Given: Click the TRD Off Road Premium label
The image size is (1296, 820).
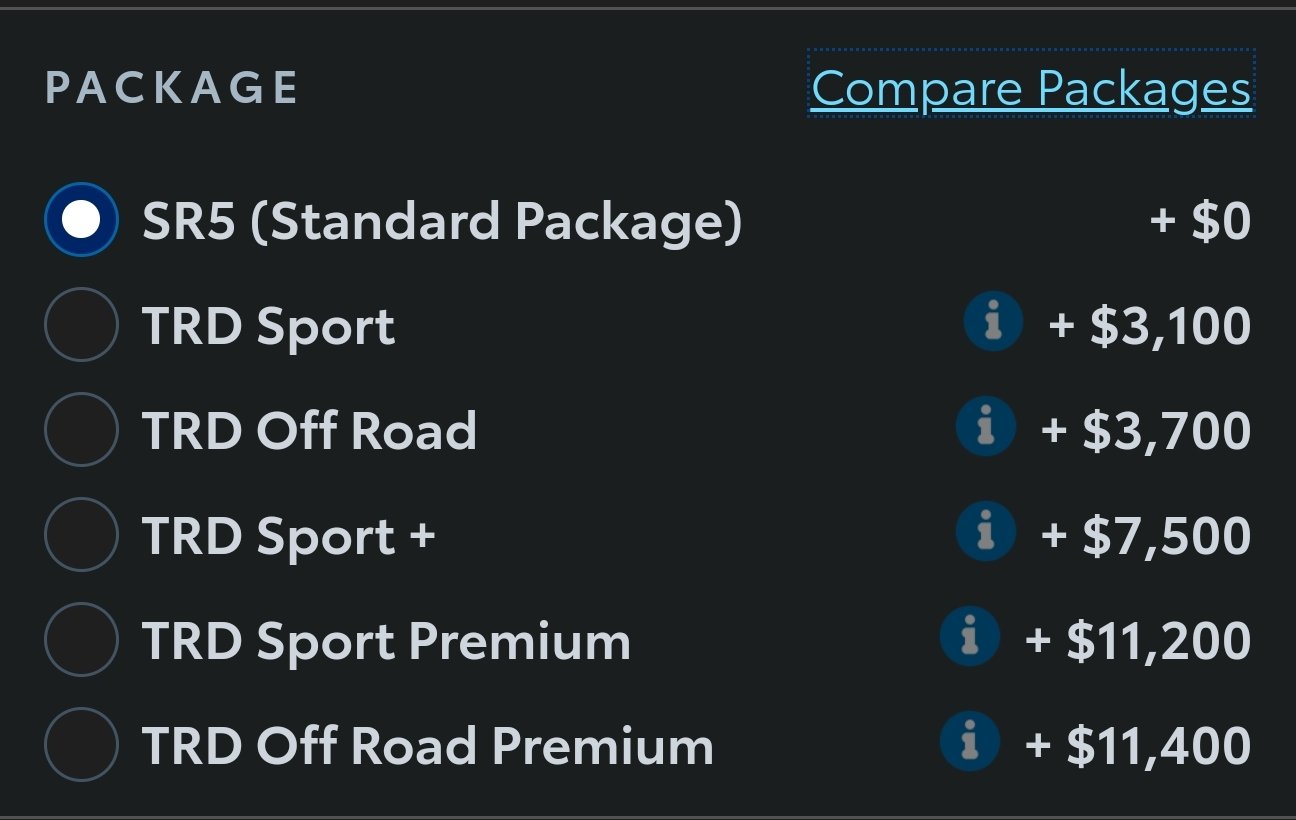Looking at the screenshot, I should [427, 746].
